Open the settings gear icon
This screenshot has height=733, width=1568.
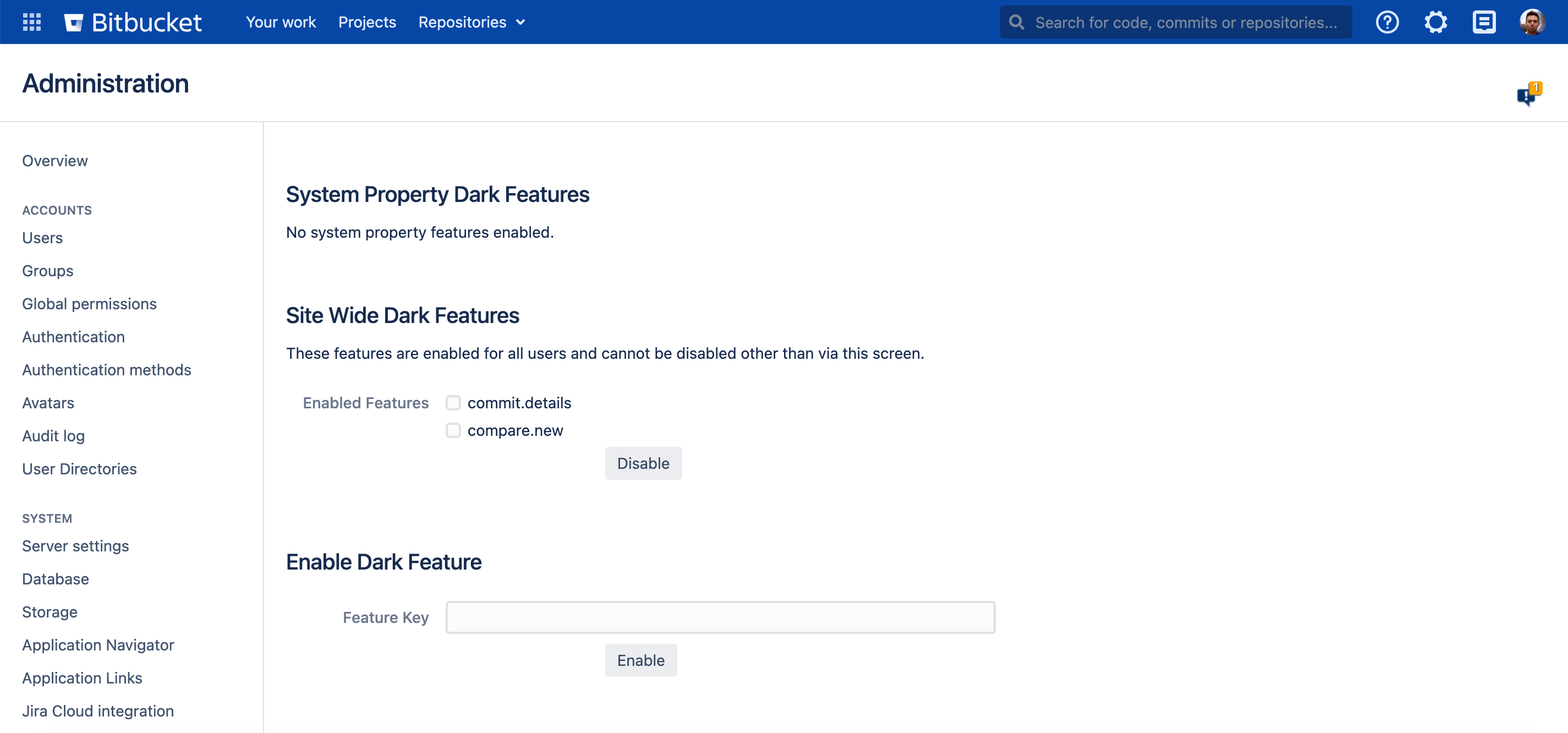[1436, 22]
